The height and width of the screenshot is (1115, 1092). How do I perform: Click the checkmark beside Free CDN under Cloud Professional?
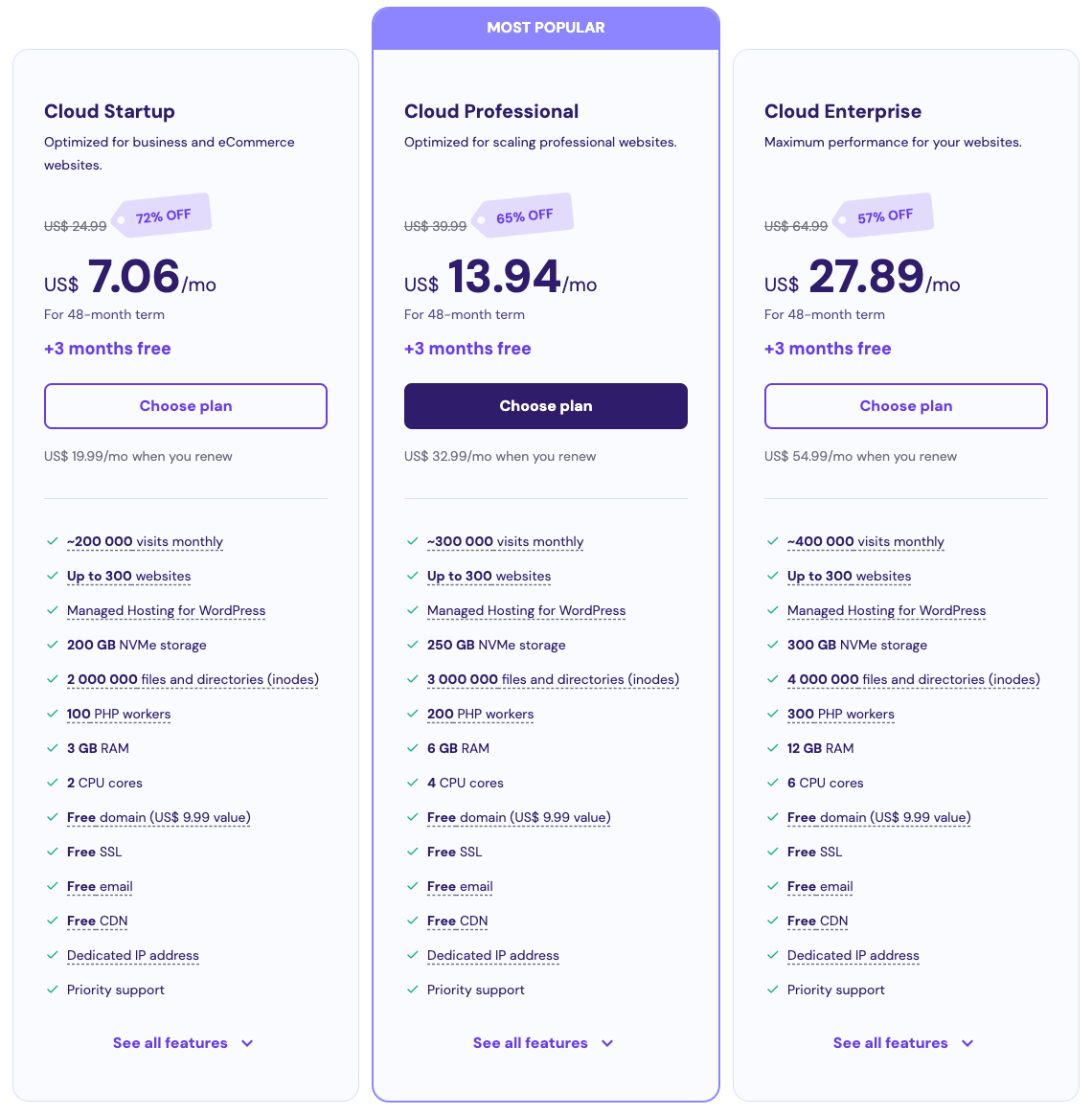(412, 921)
